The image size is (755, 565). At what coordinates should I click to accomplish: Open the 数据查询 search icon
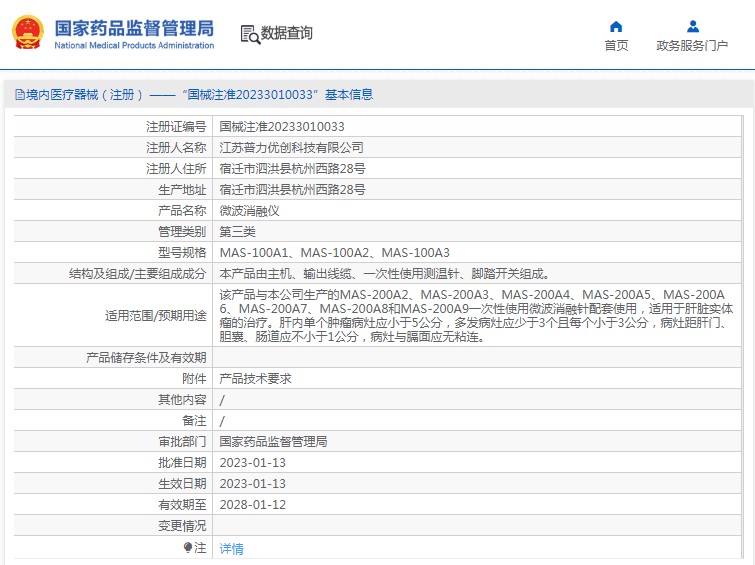(250, 35)
